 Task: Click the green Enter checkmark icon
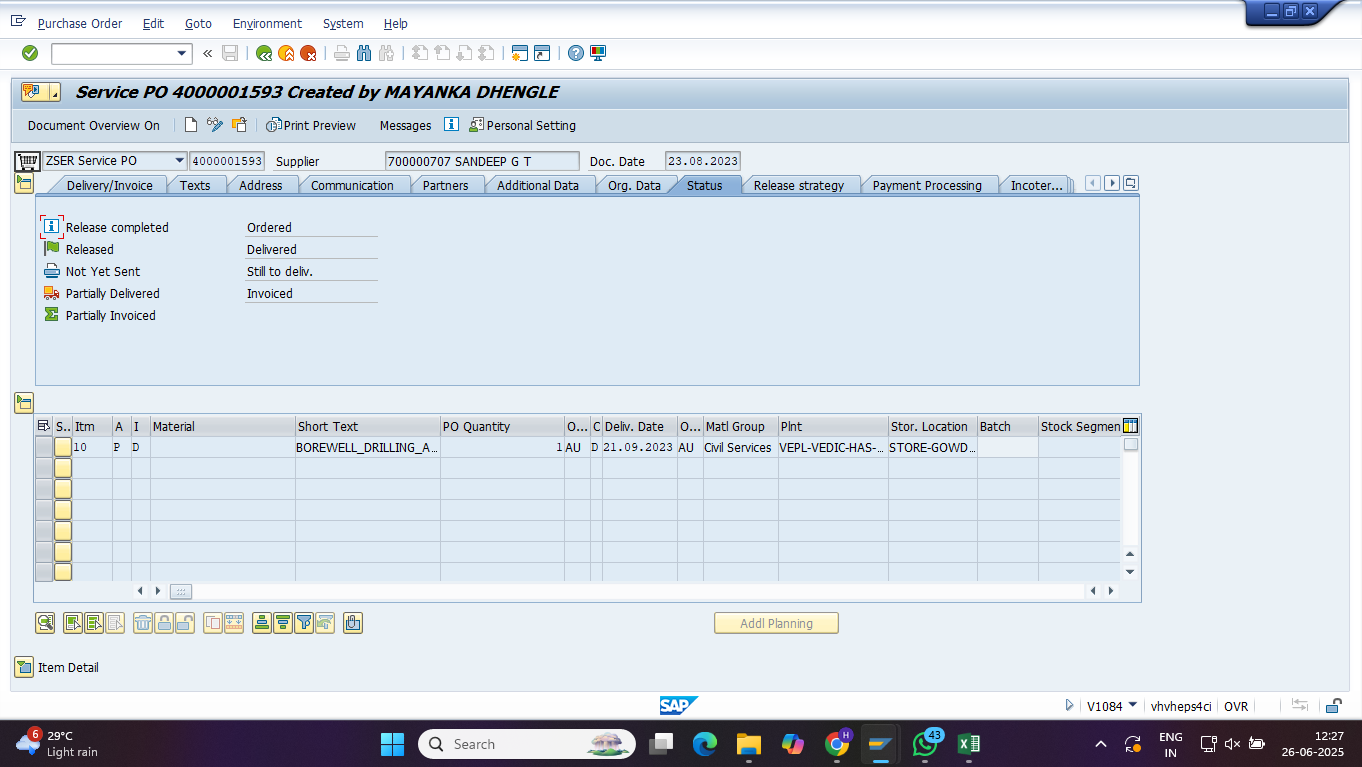pos(30,53)
